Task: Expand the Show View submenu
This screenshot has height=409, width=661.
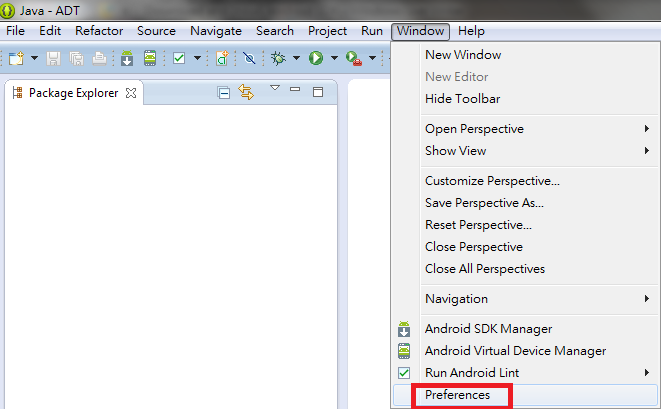Action: pyautogui.click(x=647, y=151)
